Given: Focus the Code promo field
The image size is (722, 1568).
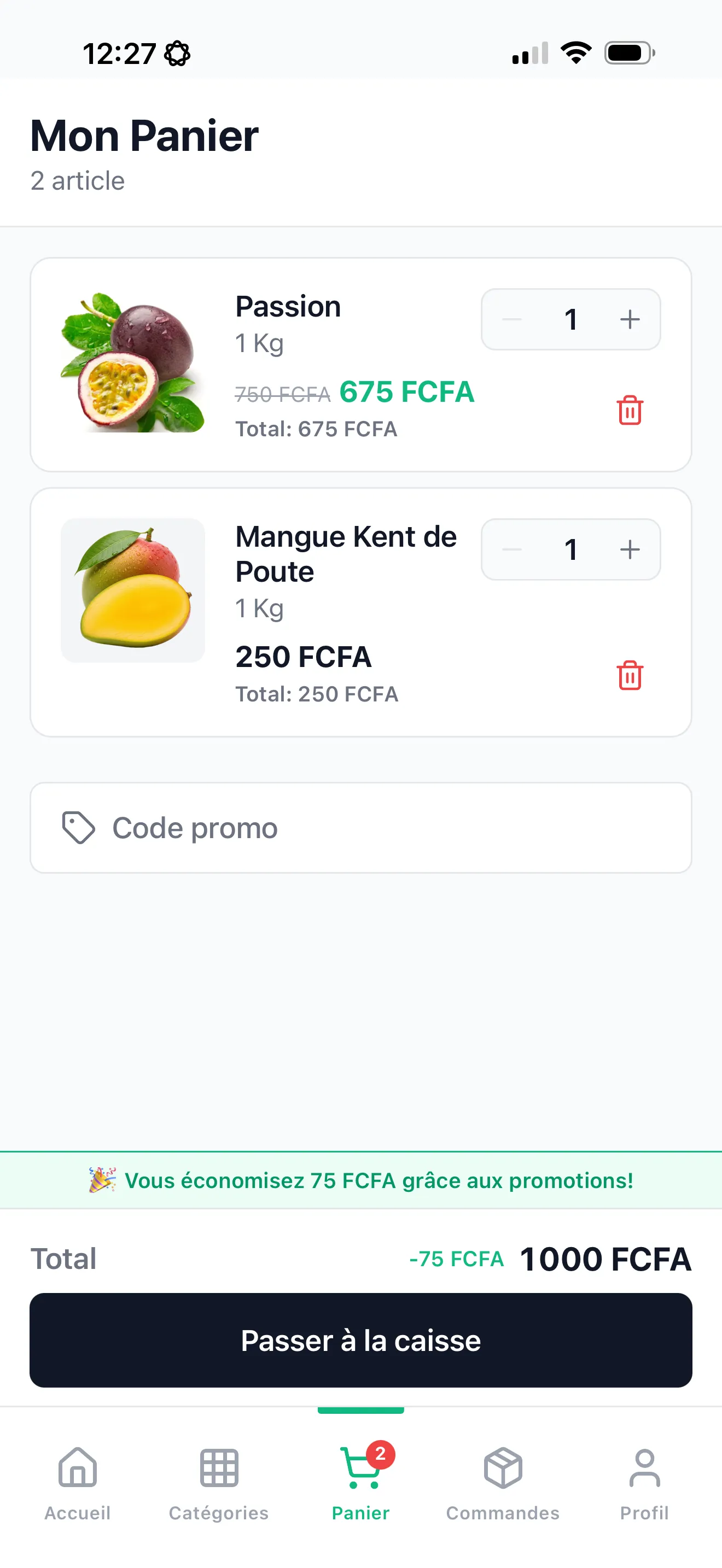Looking at the screenshot, I should (389, 828).
